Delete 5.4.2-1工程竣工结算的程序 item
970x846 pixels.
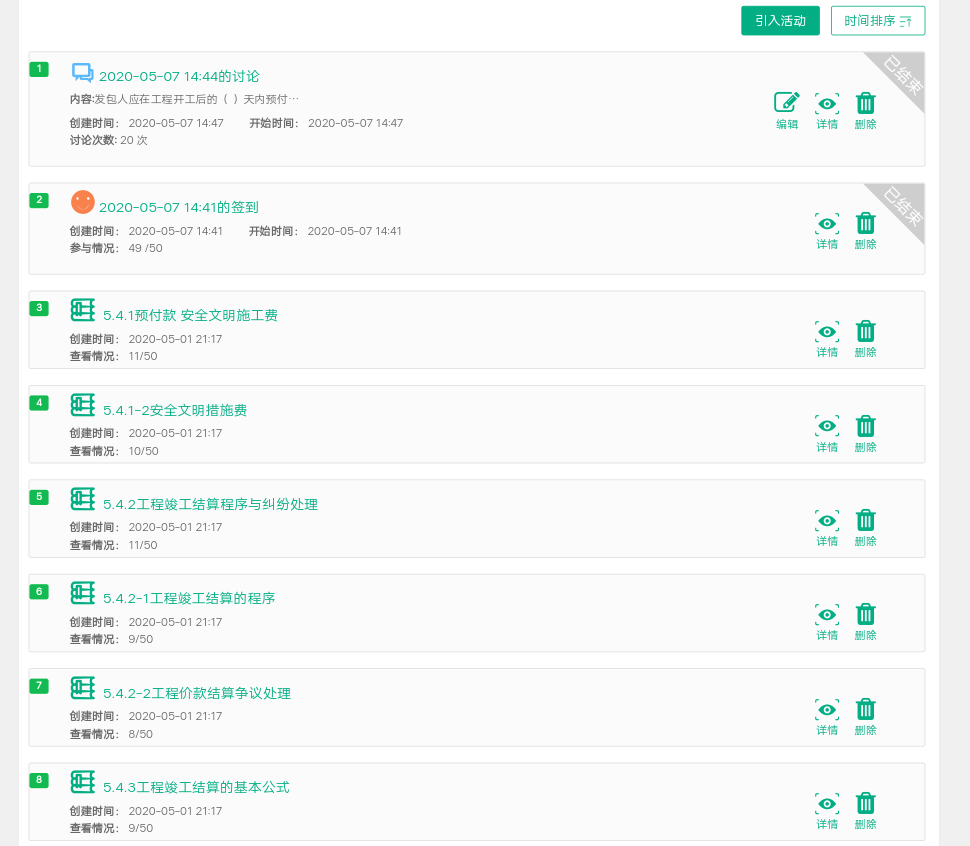click(865, 622)
